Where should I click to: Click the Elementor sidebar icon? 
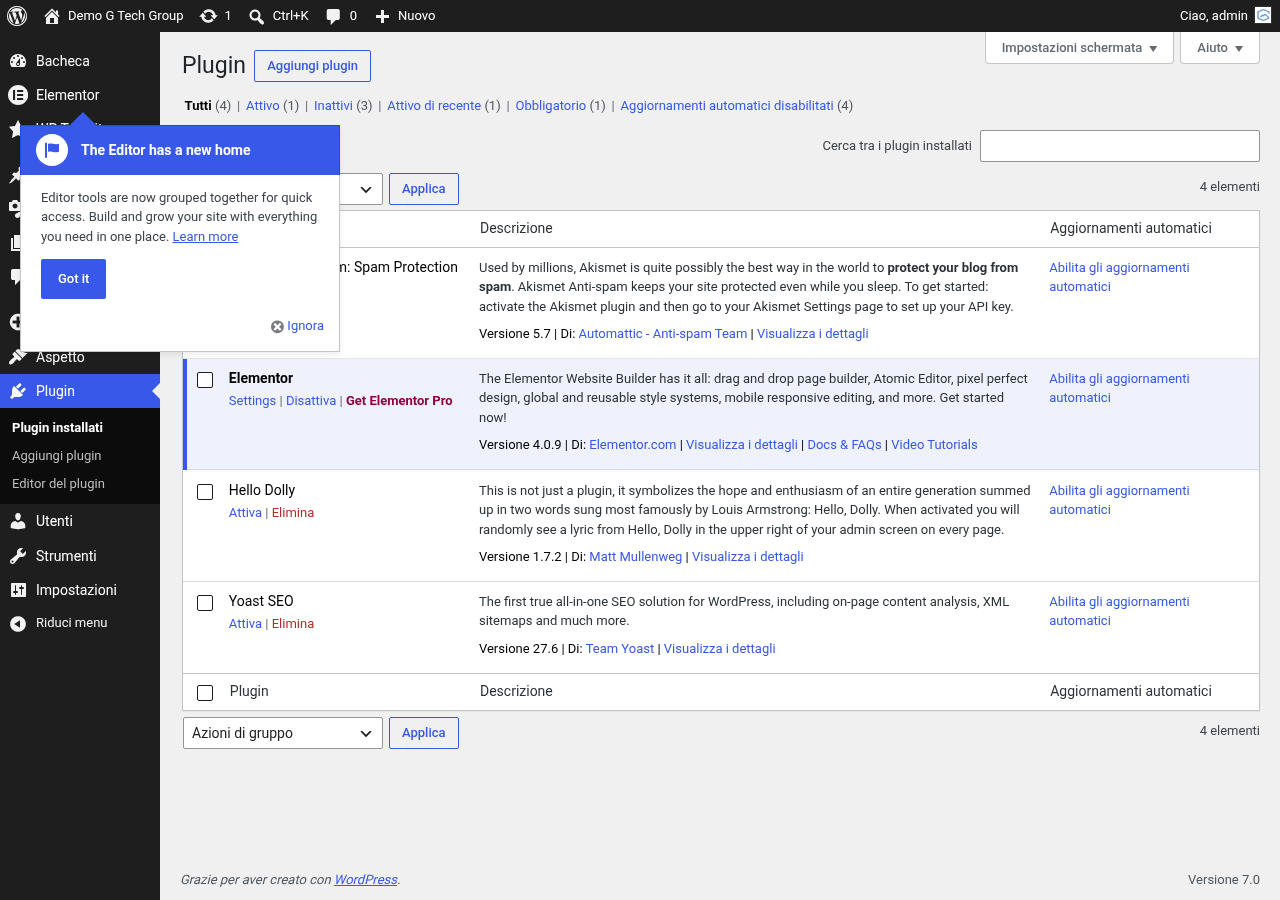18,95
